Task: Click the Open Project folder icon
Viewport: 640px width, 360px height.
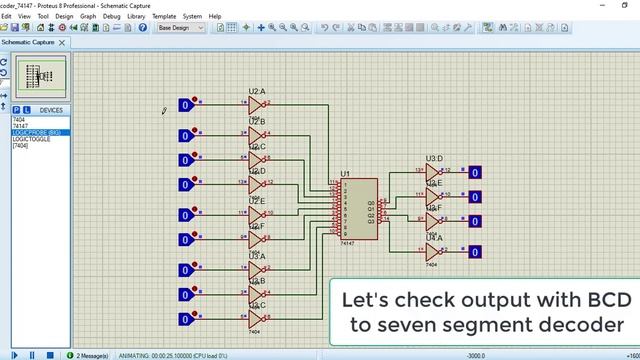Action: 4,27
